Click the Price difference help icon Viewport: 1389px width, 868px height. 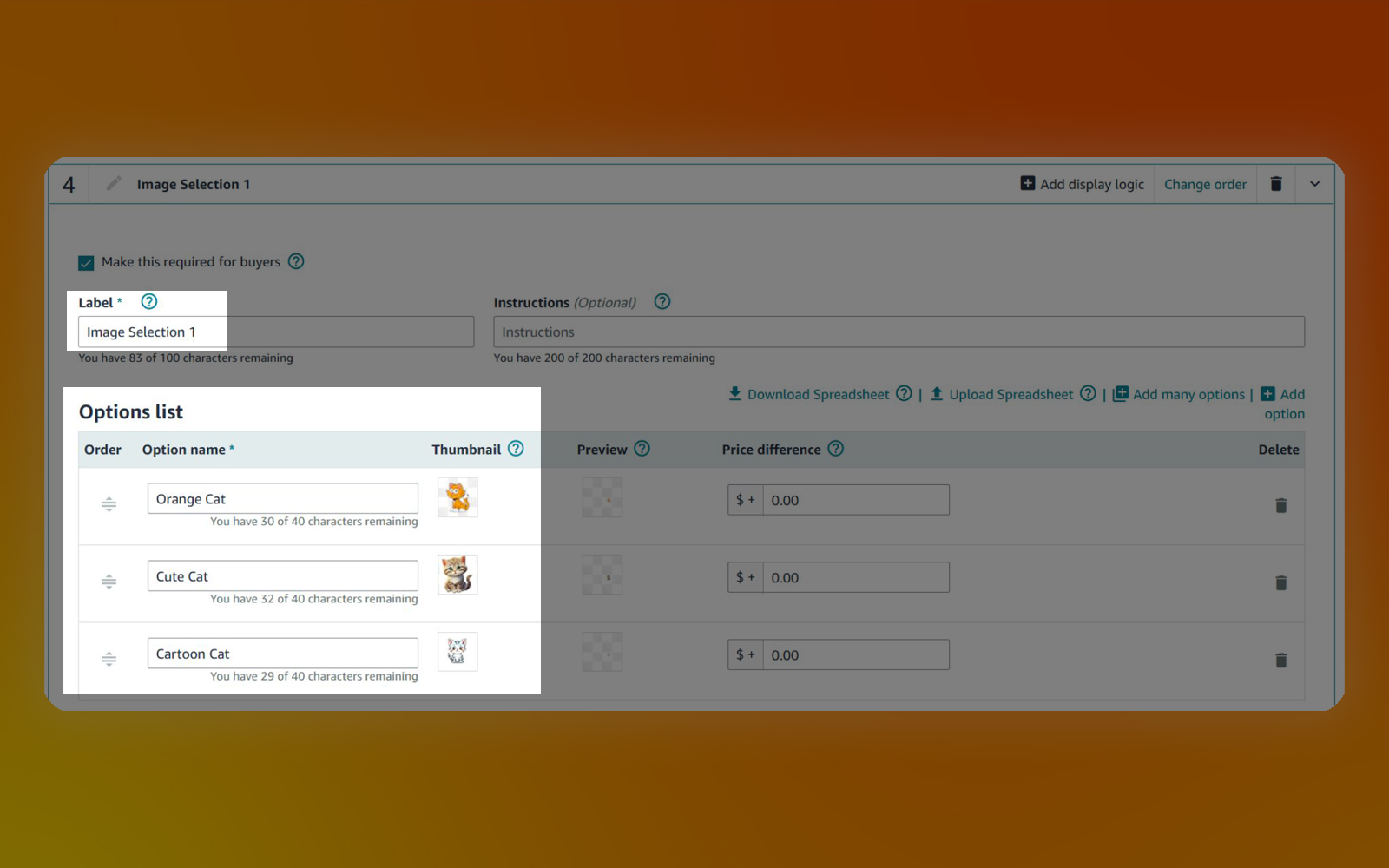[835, 449]
